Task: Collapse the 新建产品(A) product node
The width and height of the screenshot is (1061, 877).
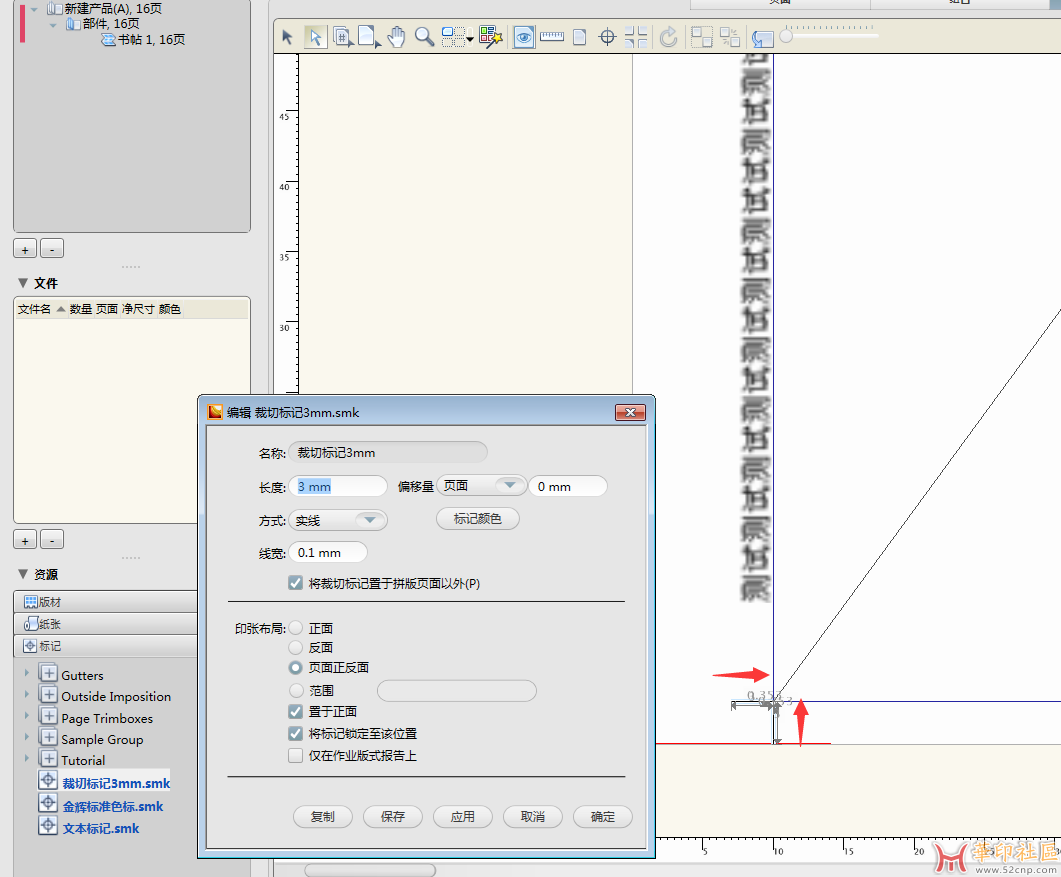Action: (x=34, y=9)
